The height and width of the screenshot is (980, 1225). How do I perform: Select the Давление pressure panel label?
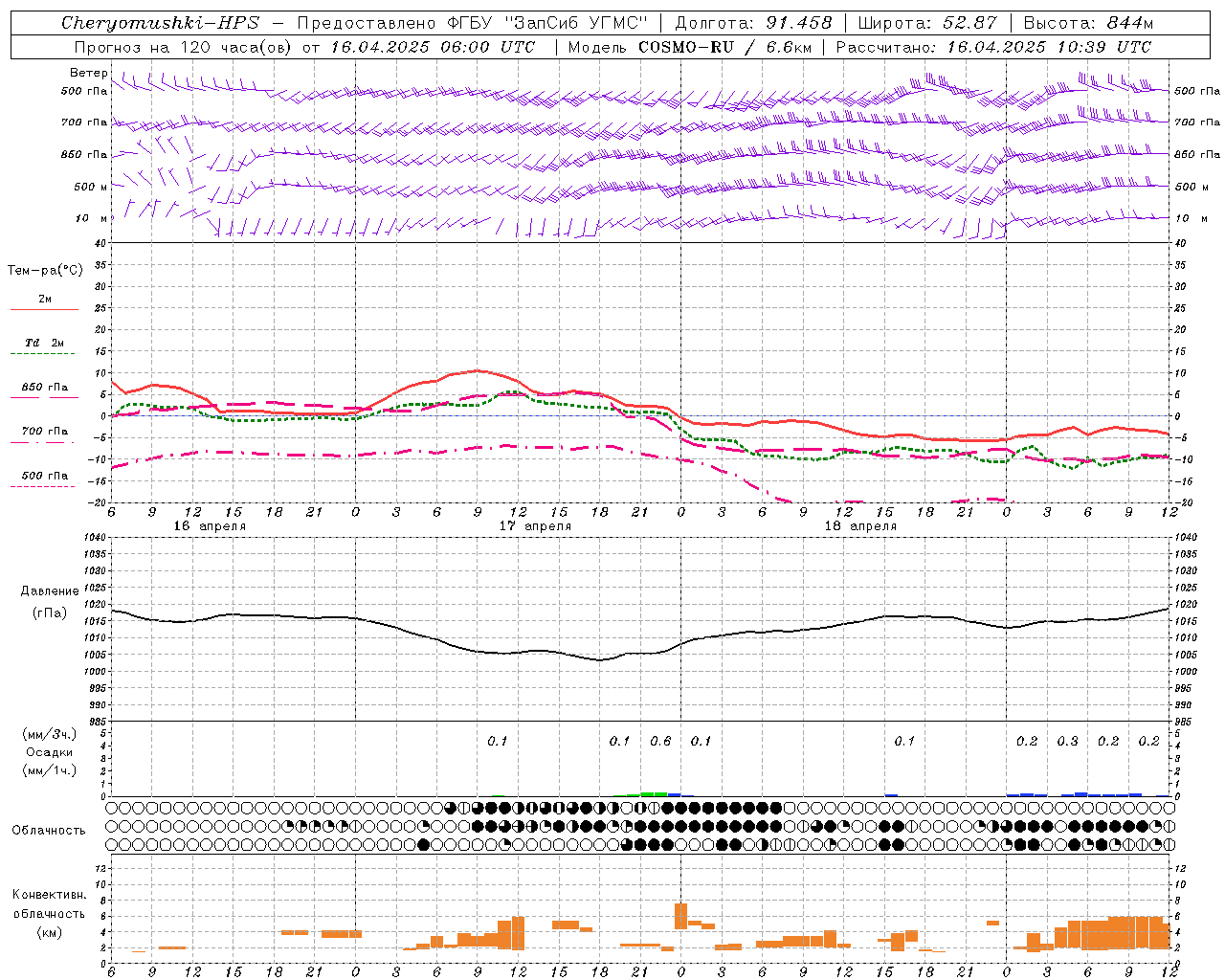click(x=50, y=591)
